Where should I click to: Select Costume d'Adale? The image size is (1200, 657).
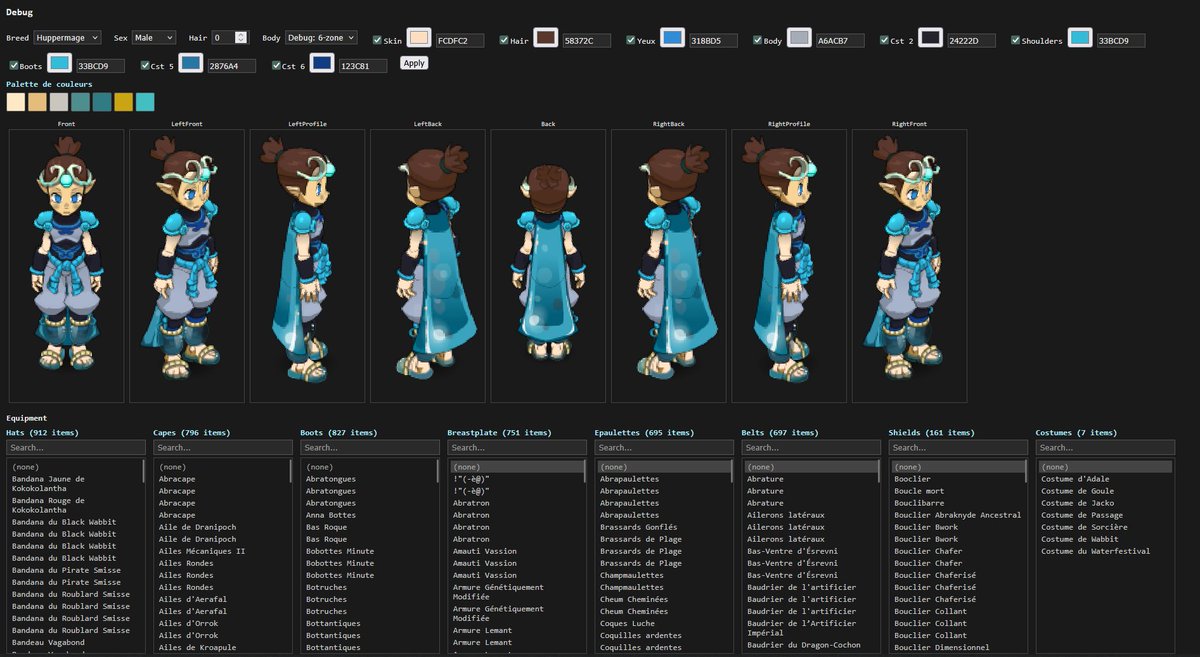tap(1104, 479)
